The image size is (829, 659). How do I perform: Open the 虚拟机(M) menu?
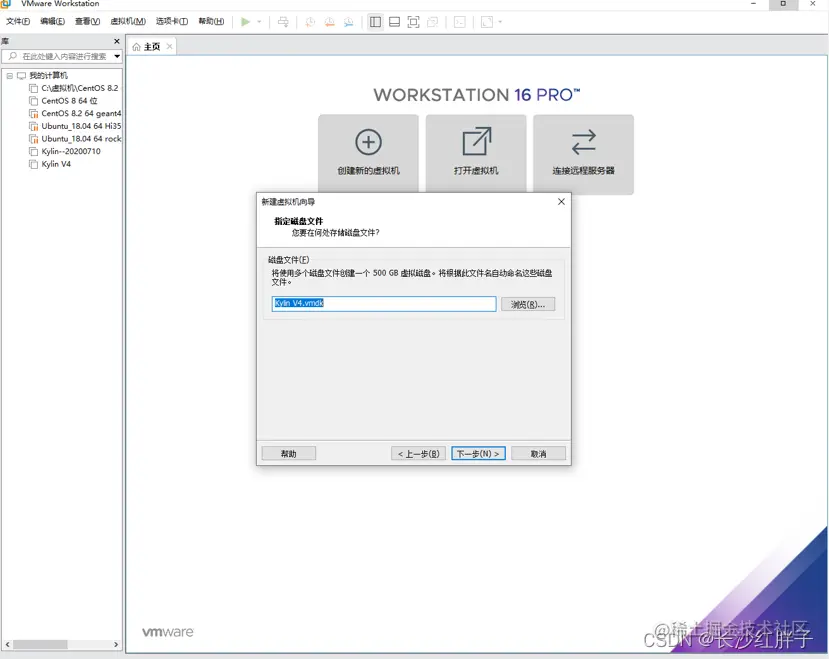tap(128, 21)
